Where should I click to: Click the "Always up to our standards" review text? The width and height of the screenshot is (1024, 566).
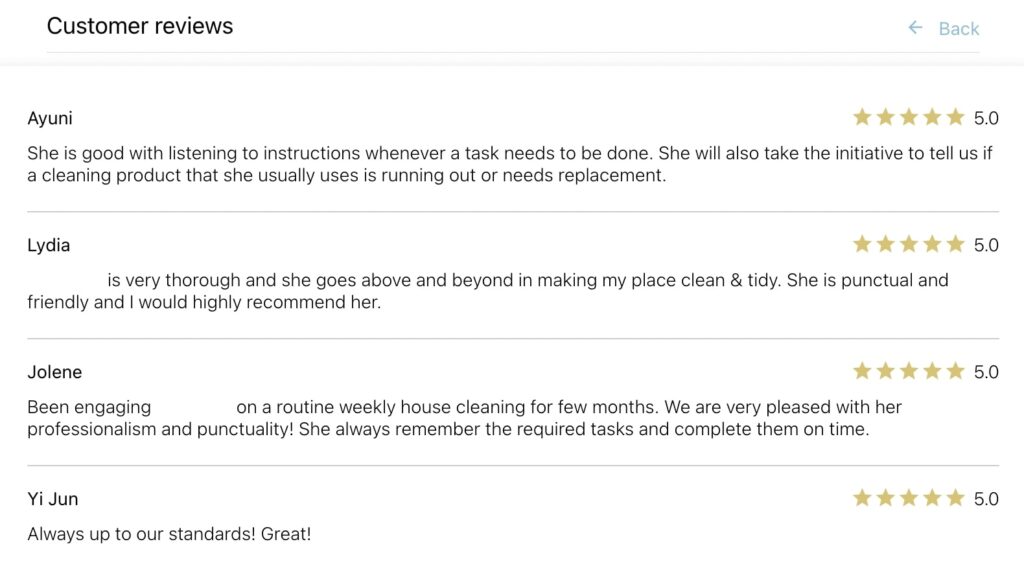(169, 534)
